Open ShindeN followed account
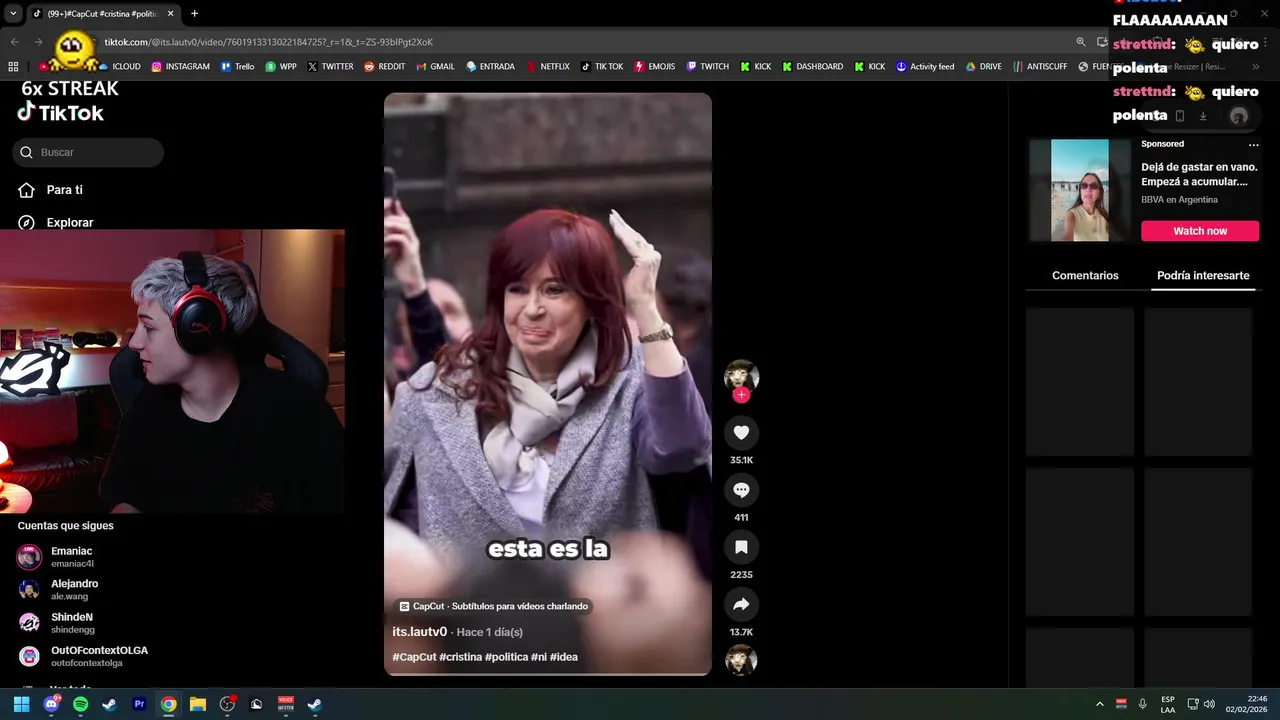This screenshot has height=720, width=1280. (70, 623)
